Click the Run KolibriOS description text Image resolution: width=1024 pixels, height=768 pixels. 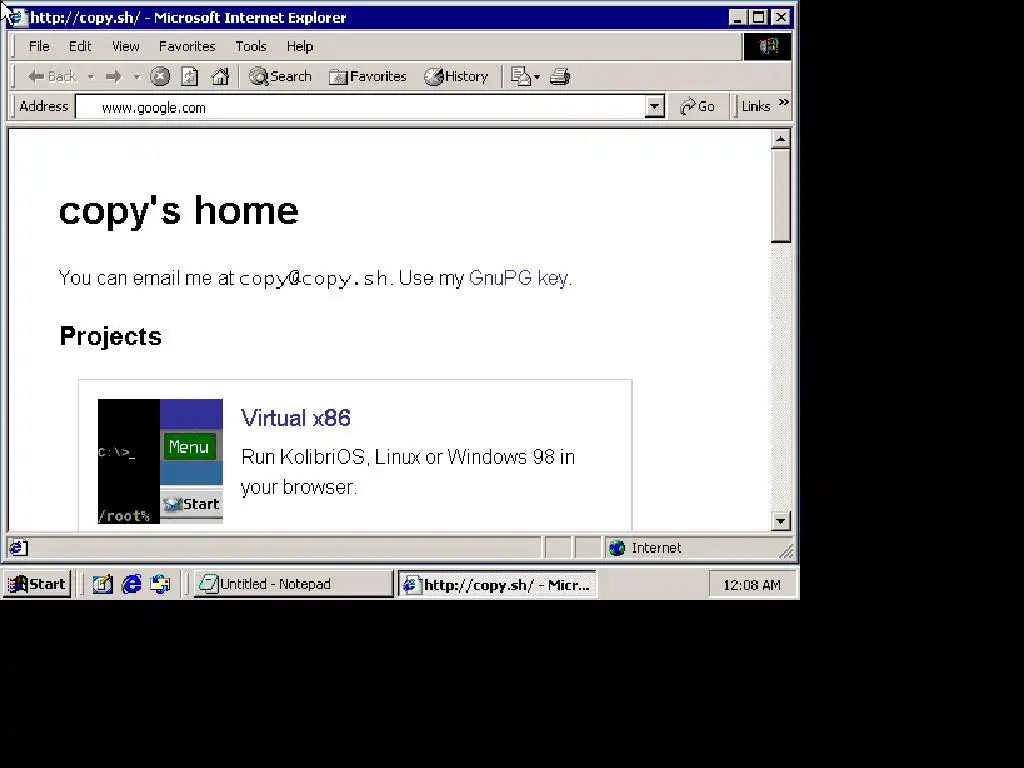tap(408, 472)
